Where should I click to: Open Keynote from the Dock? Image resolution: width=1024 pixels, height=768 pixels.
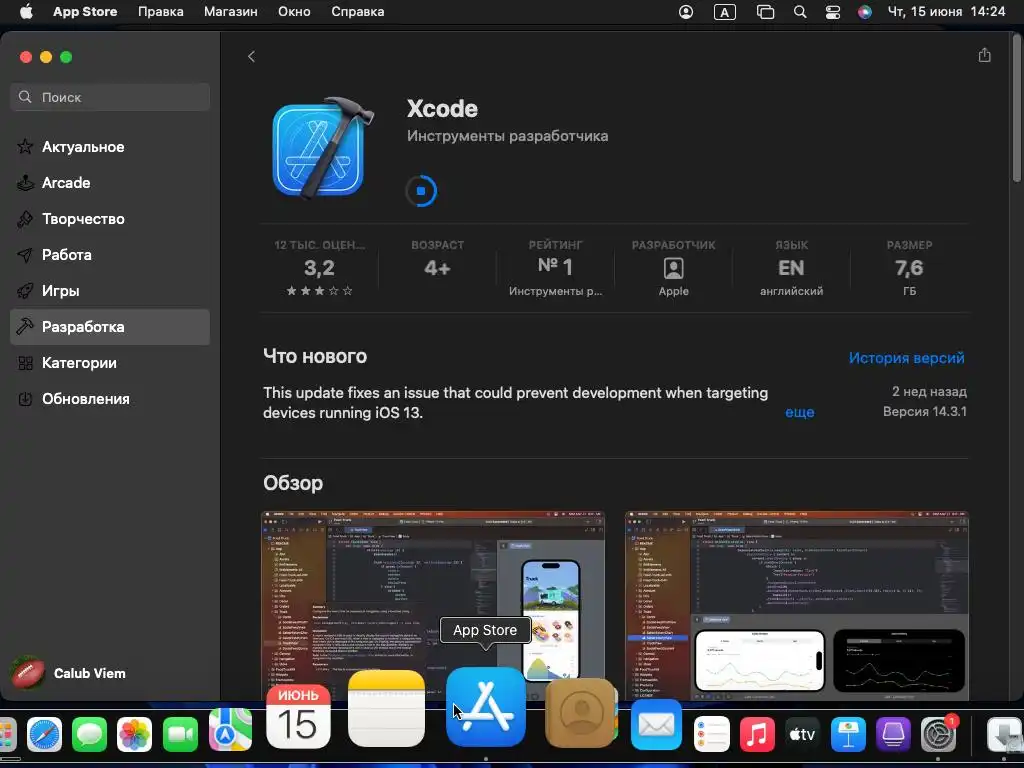pos(848,733)
